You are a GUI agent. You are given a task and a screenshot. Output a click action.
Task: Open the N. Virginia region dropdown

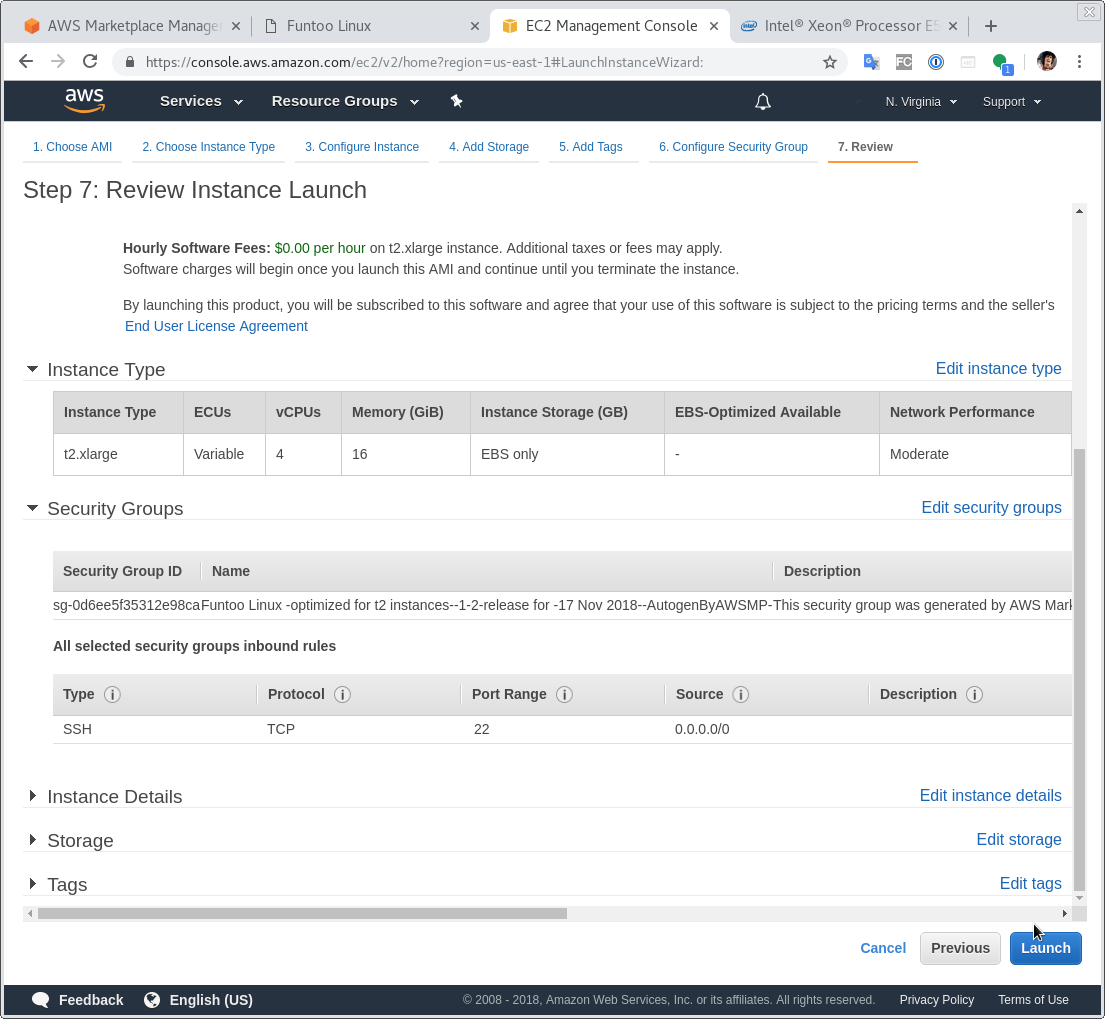pos(921,101)
